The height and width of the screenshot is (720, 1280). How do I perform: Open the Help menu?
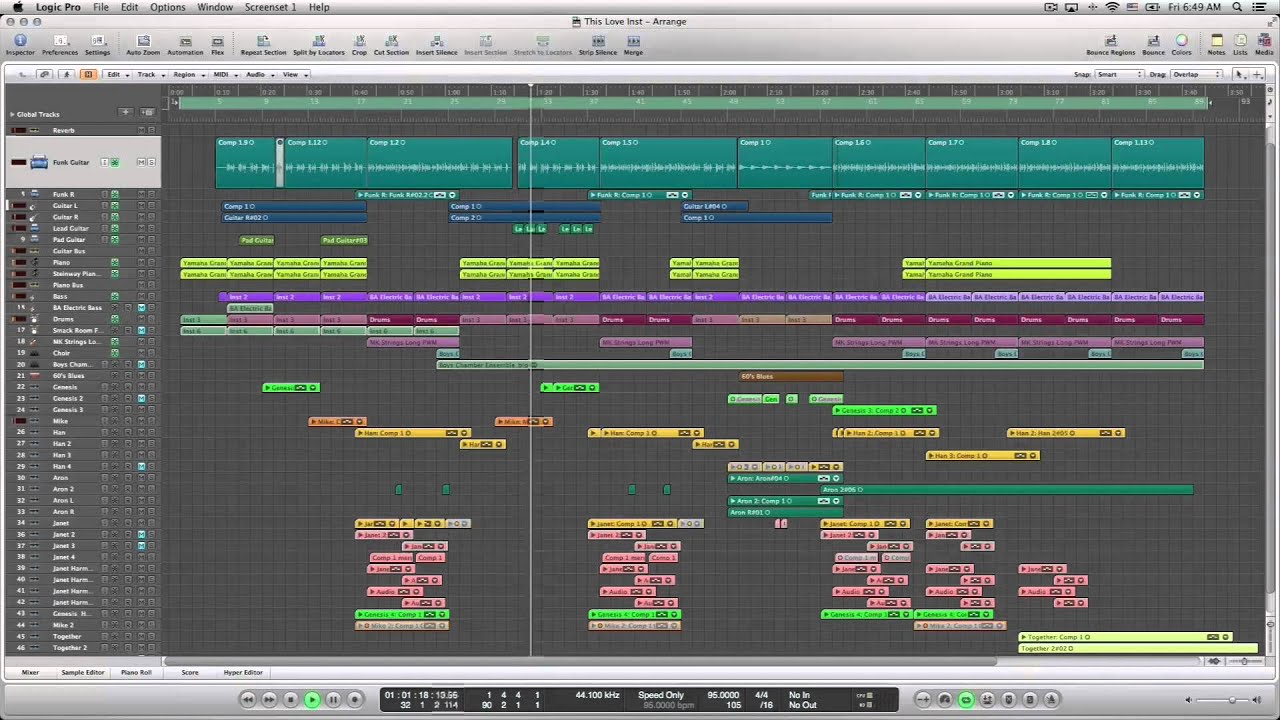(x=319, y=7)
